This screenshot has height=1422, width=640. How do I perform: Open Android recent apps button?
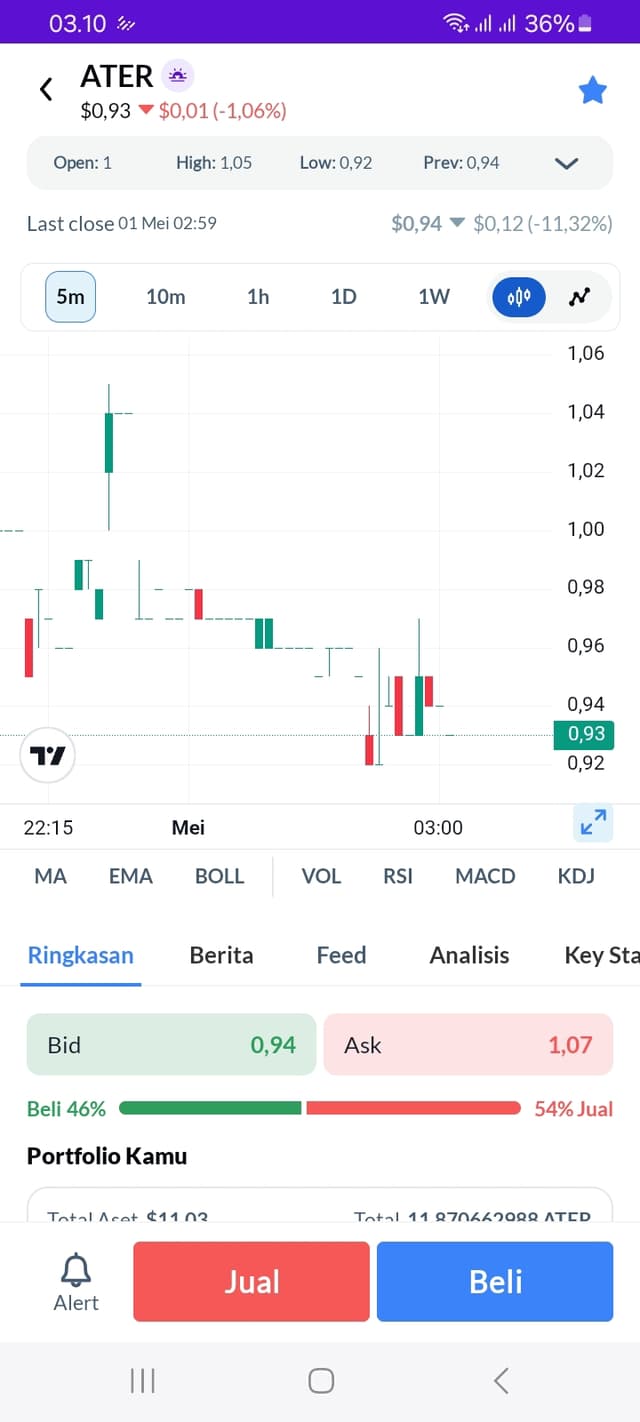[x=143, y=1381]
